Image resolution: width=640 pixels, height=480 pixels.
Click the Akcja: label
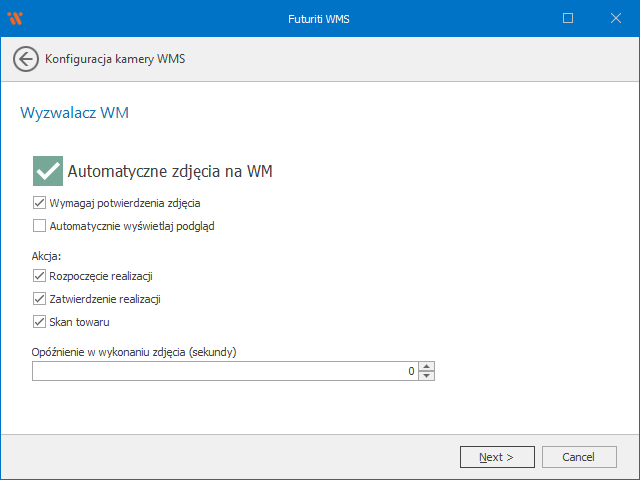point(47,256)
